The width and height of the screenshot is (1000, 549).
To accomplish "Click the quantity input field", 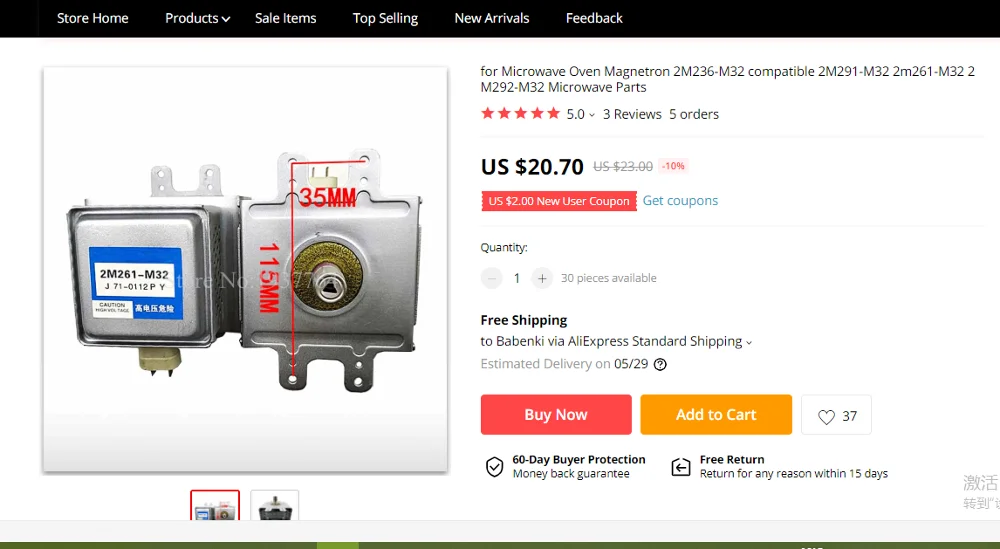I will click(517, 278).
